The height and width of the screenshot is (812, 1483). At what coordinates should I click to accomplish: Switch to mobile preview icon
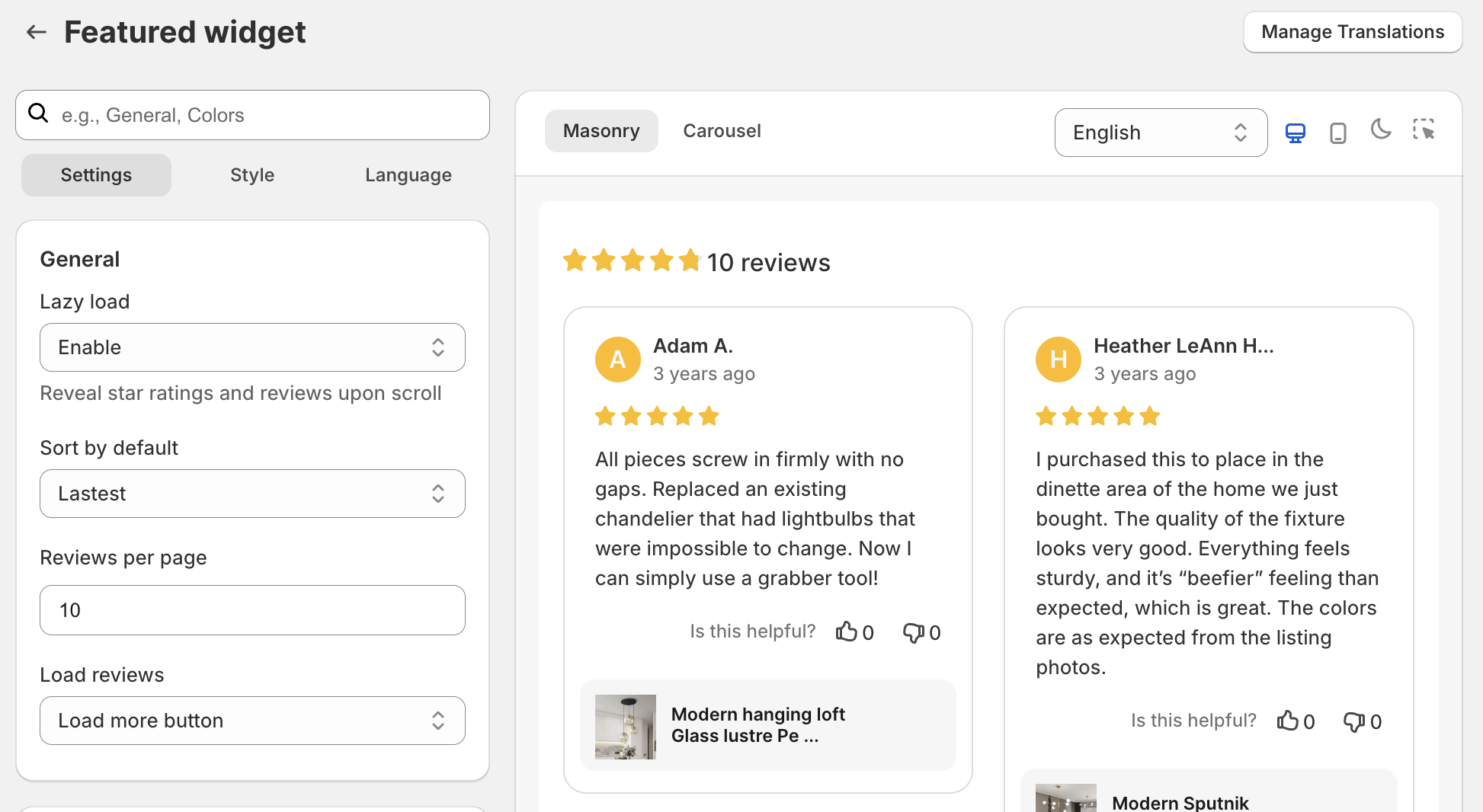point(1337,133)
